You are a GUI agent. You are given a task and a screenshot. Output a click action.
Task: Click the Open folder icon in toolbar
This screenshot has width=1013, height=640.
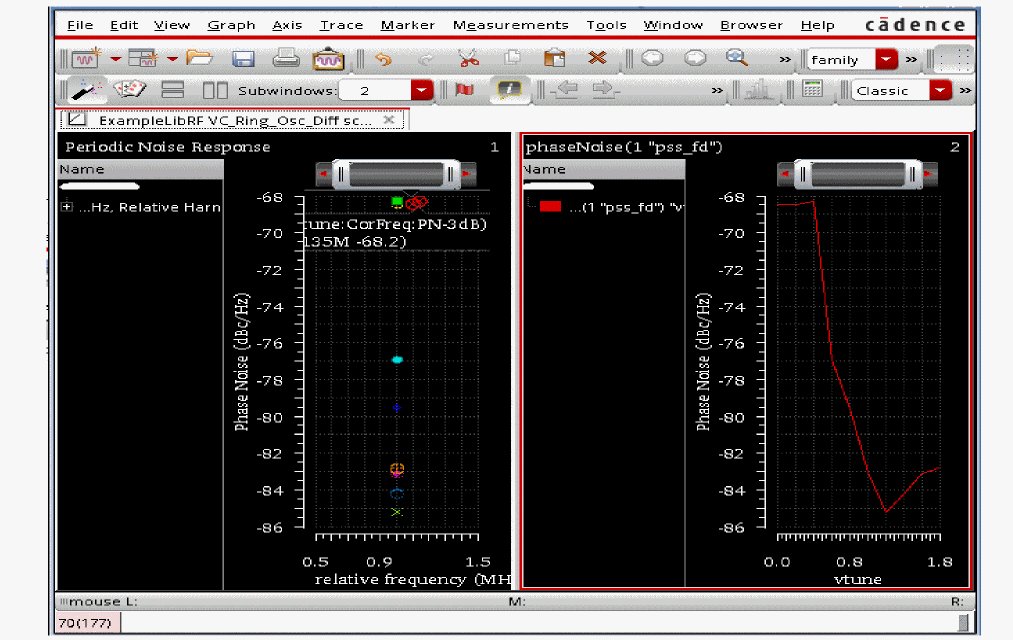(x=199, y=59)
